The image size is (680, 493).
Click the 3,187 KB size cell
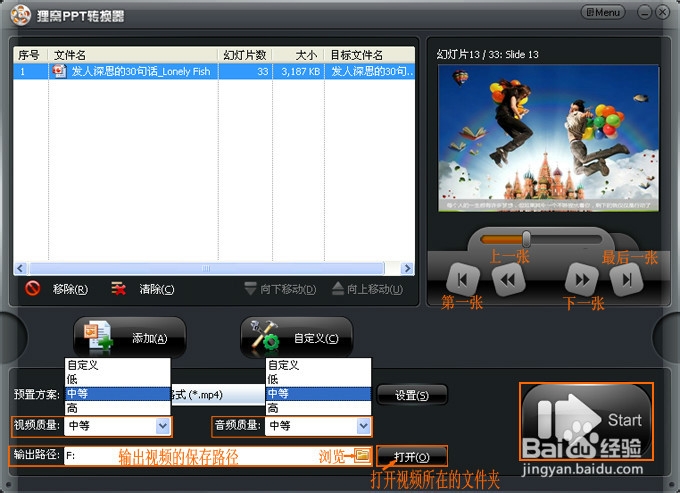tap(298, 72)
